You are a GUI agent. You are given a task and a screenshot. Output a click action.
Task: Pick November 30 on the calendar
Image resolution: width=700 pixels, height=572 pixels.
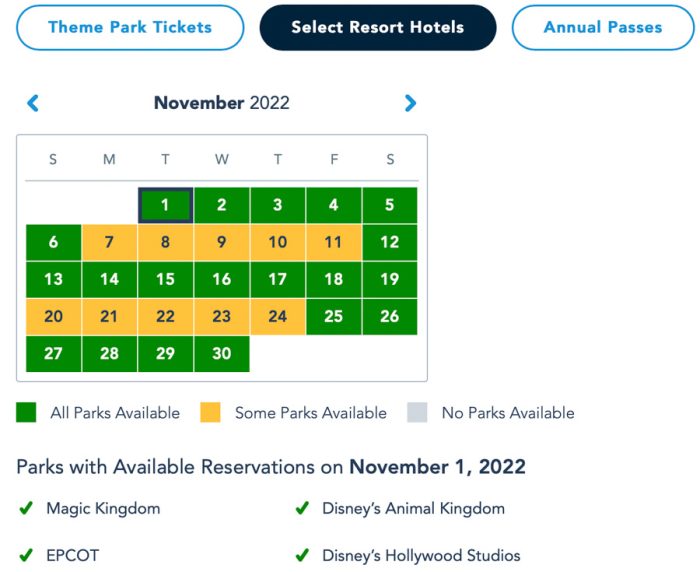click(221, 354)
